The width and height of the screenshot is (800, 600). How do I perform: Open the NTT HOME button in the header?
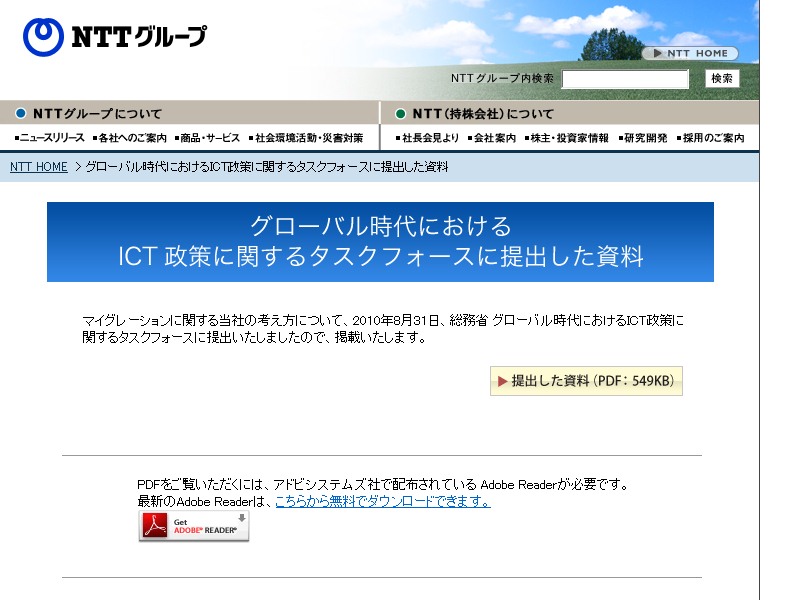(690, 53)
